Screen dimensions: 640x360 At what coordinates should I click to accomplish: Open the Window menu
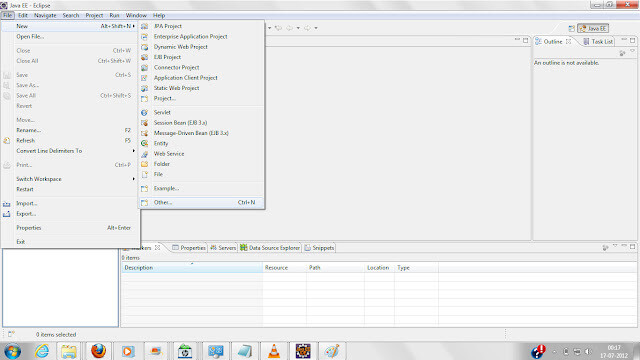tap(136, 15)
